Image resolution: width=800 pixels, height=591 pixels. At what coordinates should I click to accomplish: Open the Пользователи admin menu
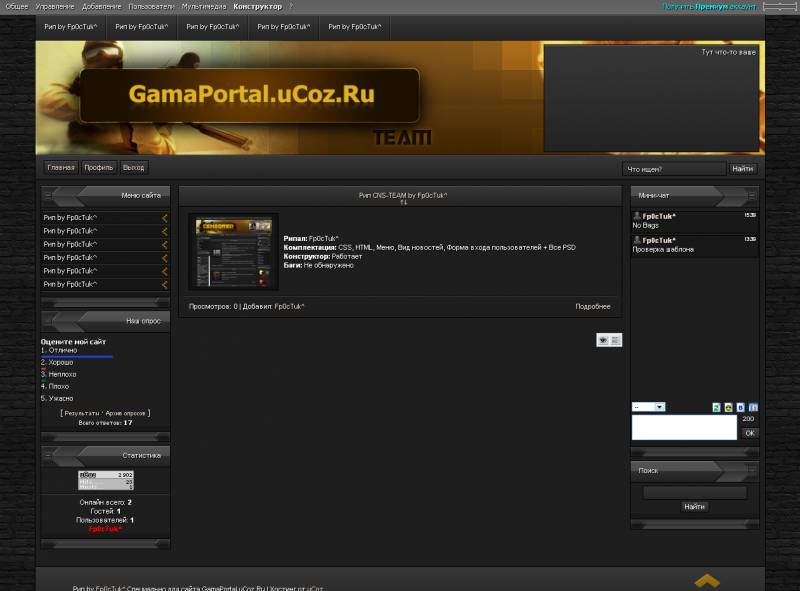(x=152, y=7)
